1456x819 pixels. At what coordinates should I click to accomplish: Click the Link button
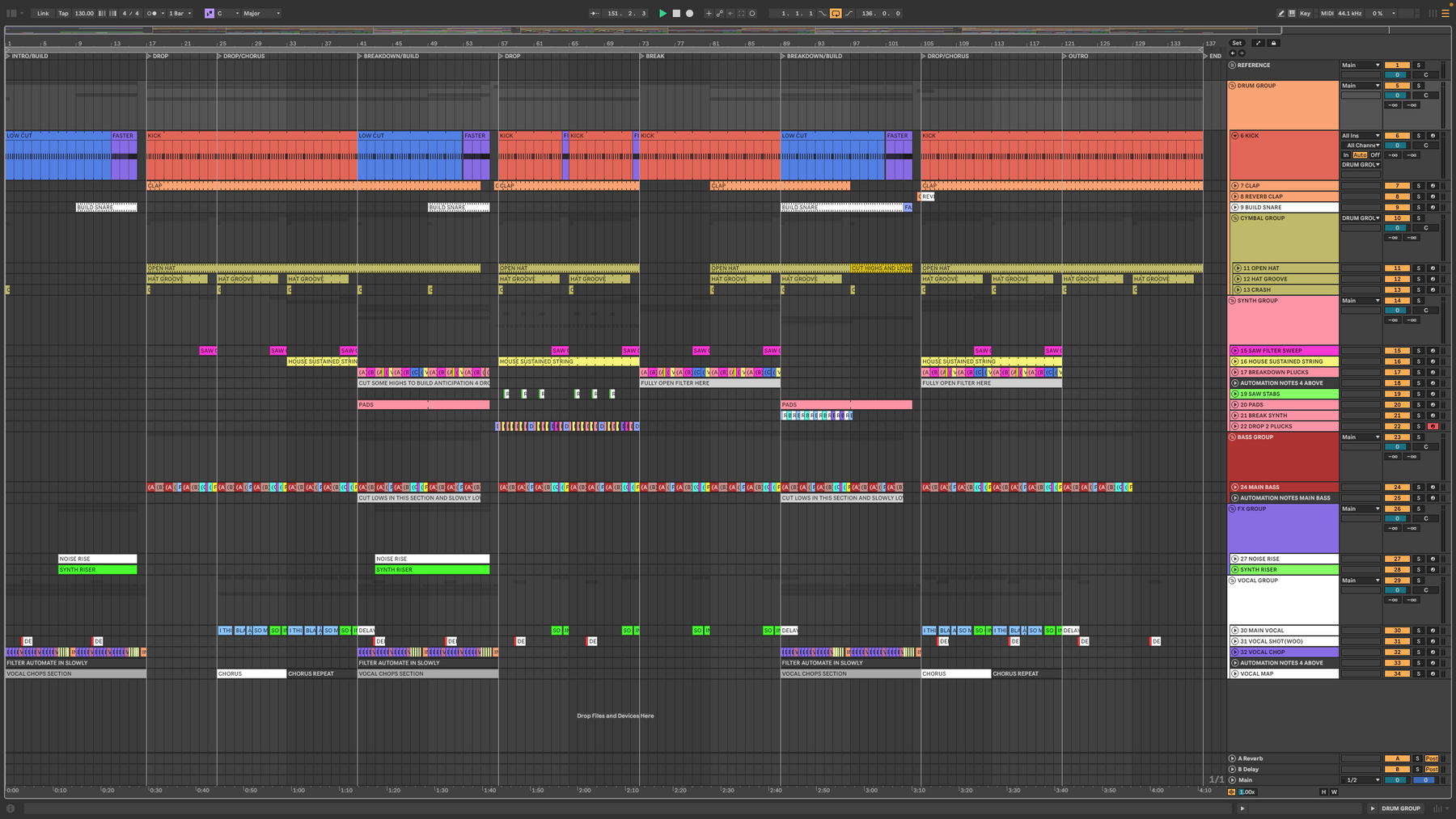(x=43, y=13)
